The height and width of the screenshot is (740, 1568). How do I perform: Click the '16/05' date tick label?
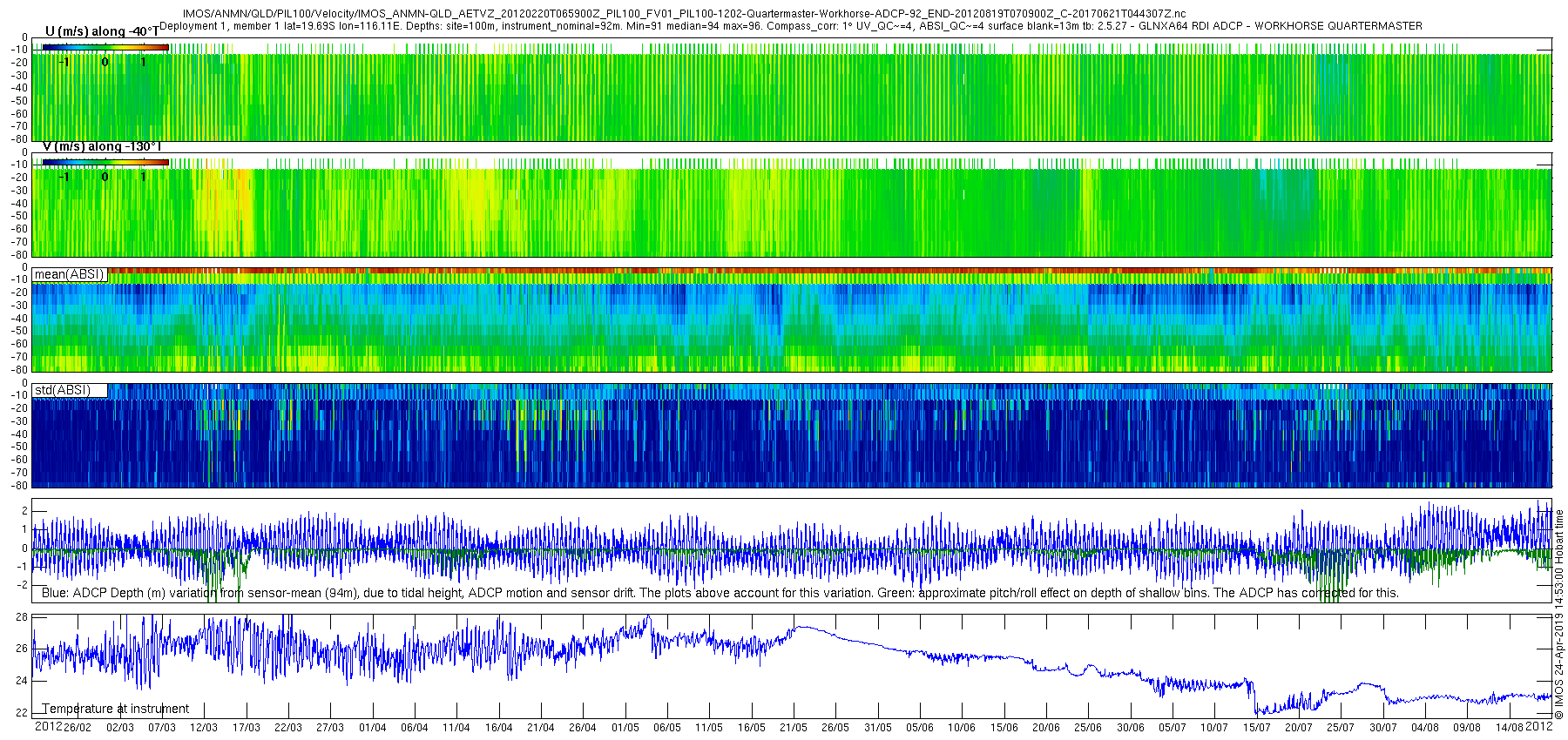click(x=752, y=728)
